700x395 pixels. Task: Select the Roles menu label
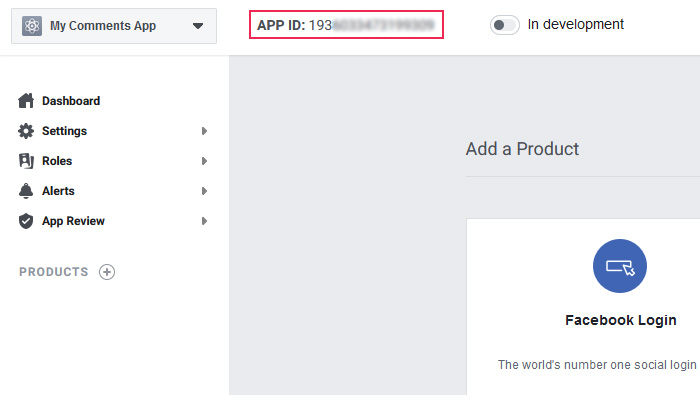tap(57, 161)
